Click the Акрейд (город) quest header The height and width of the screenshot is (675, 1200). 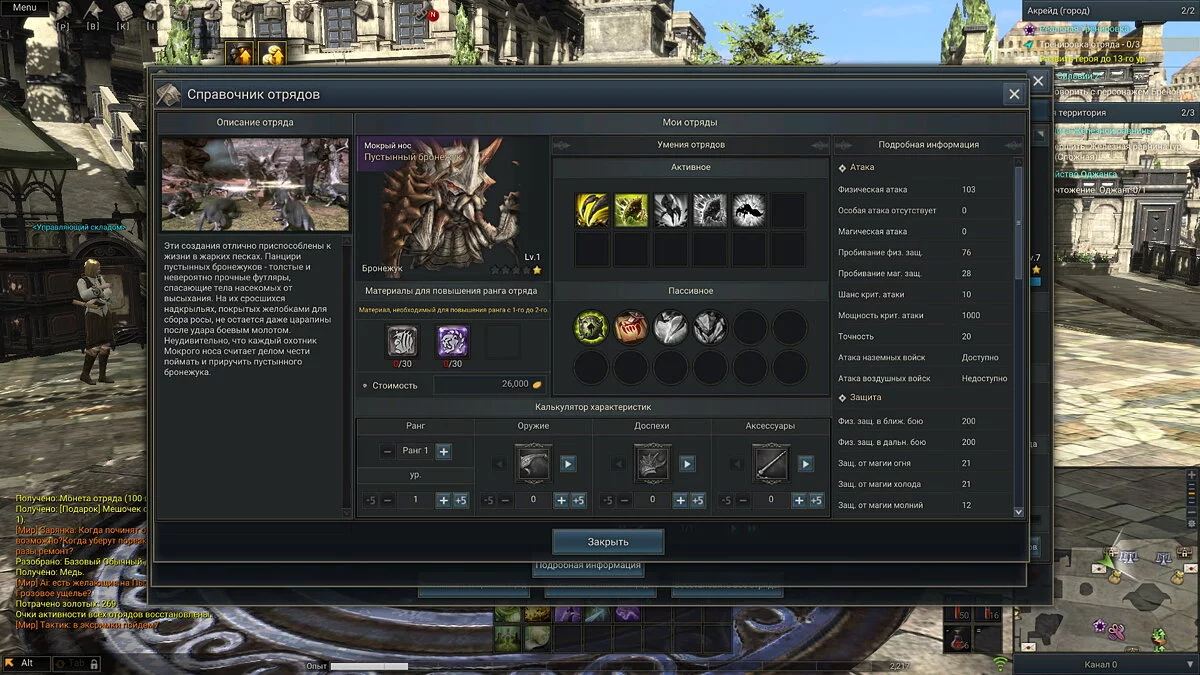[x=1110, y=10]
